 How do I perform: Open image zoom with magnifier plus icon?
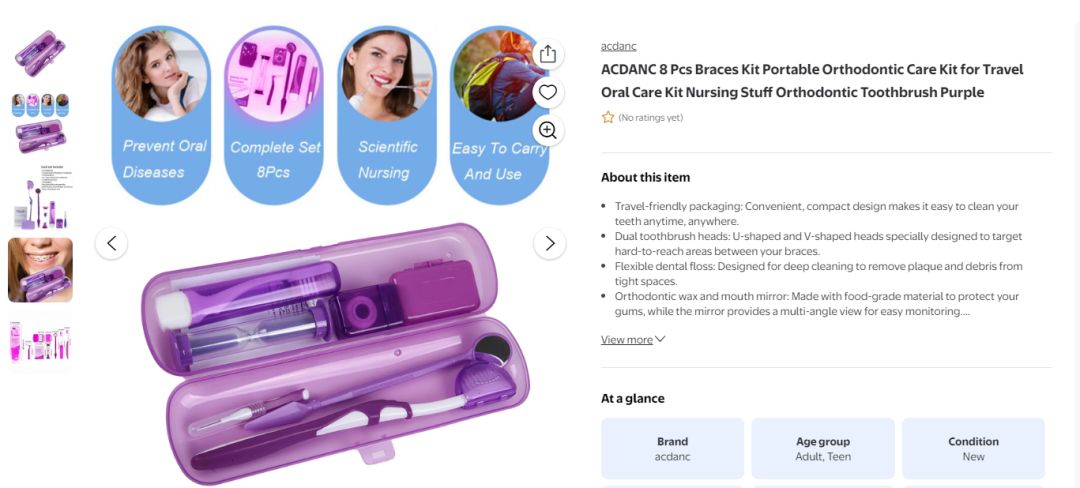[x=548, y=130]
